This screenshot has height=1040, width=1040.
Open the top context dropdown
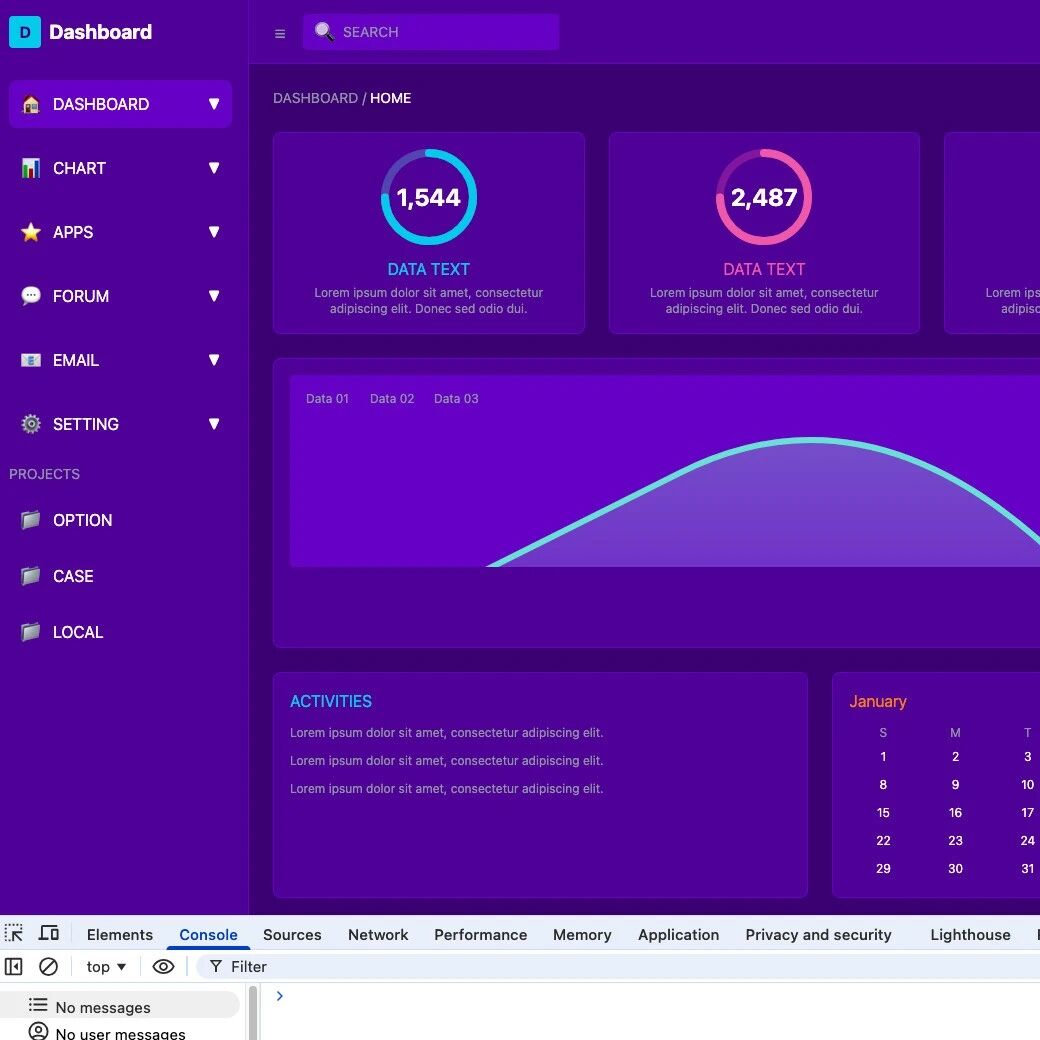click(x=106, y=966)
